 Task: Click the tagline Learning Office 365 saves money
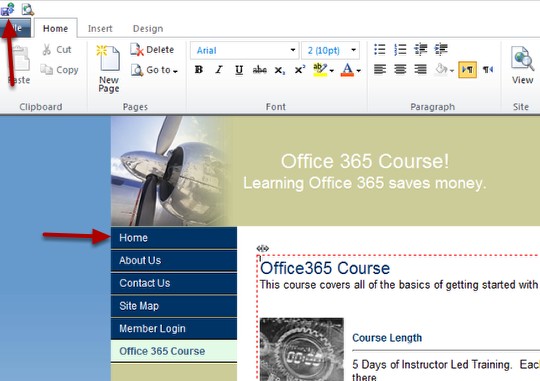click(x=365, y=183)
